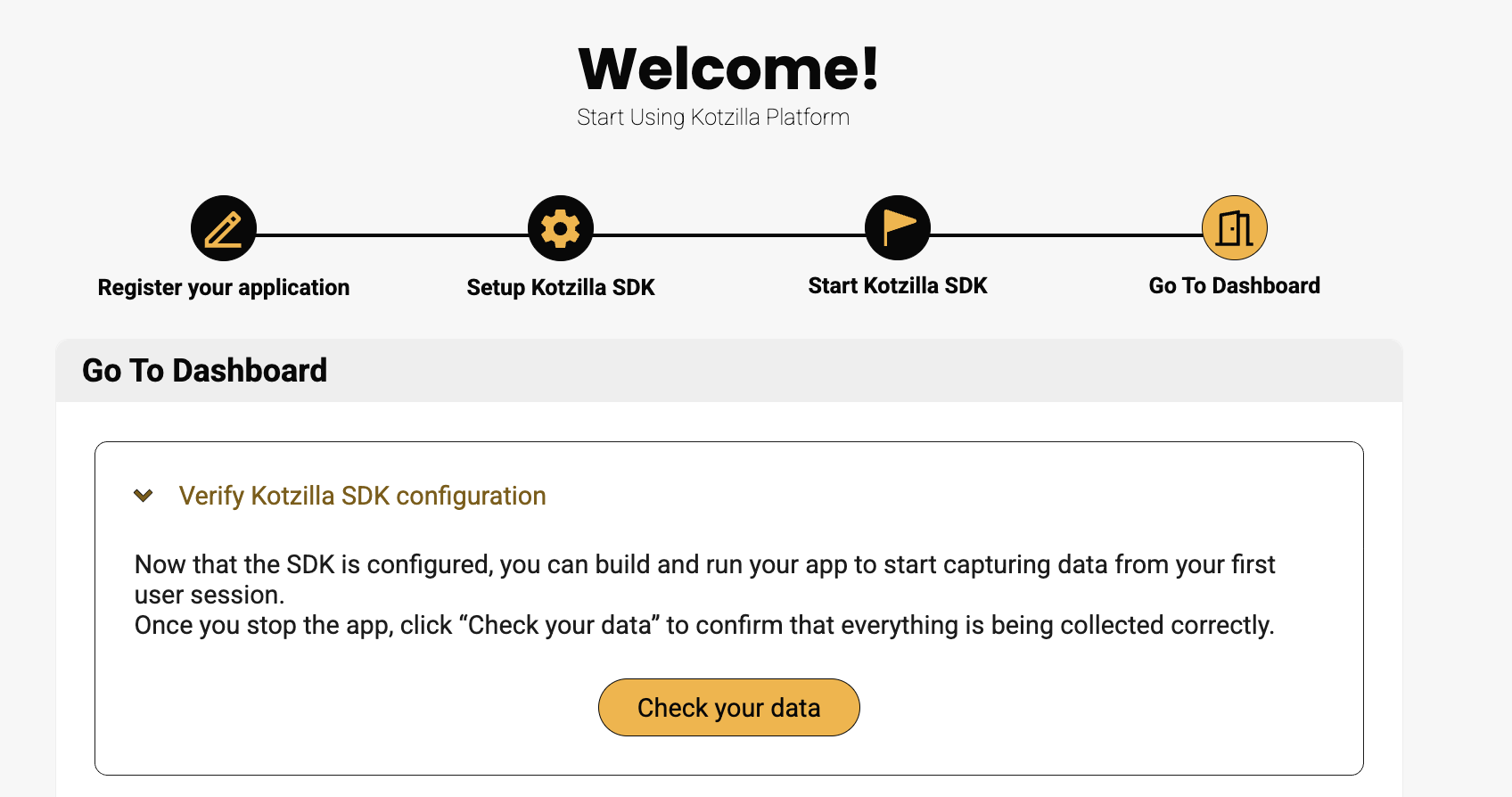Image resolution: width=1512 pixels, height=797 pixels.
Task: Go to the "Register your application" step label
Action: 224,287
